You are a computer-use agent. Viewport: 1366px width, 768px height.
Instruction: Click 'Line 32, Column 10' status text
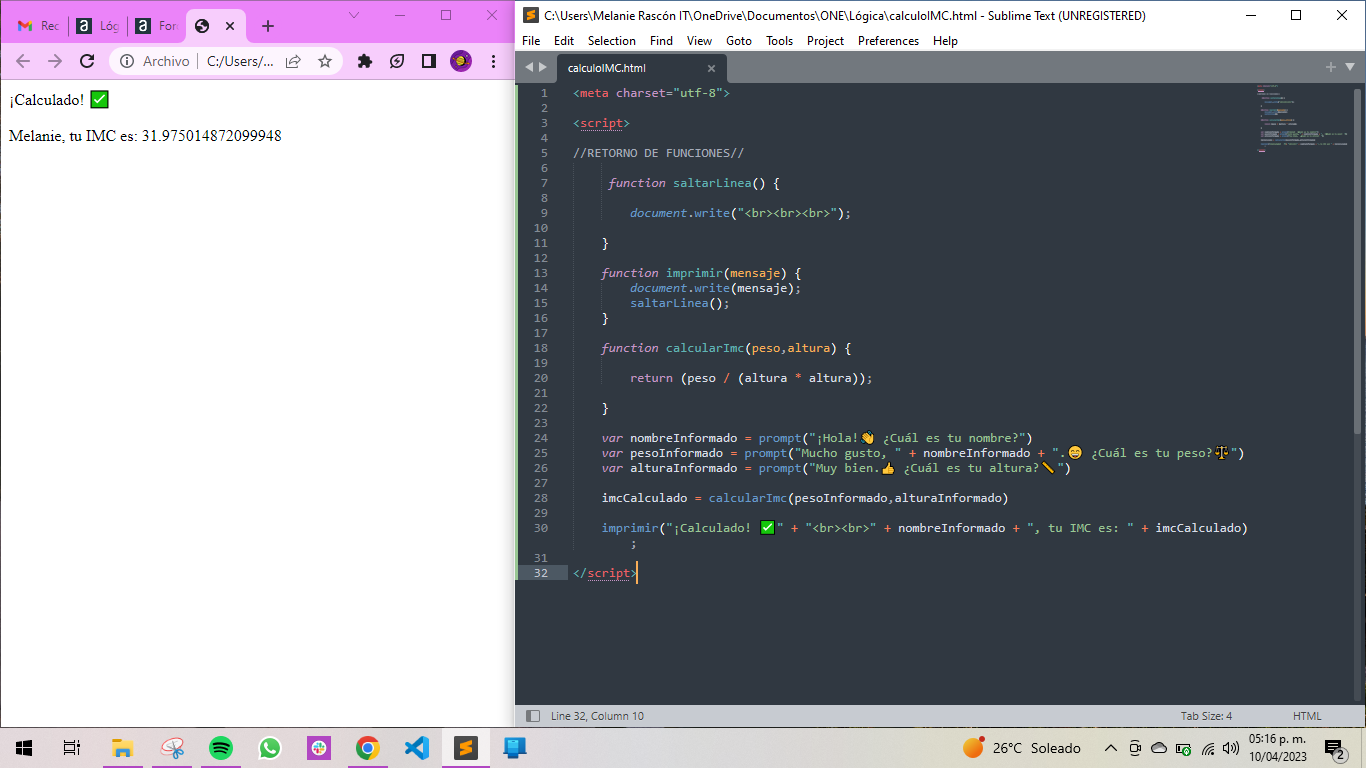click(597, 716)
